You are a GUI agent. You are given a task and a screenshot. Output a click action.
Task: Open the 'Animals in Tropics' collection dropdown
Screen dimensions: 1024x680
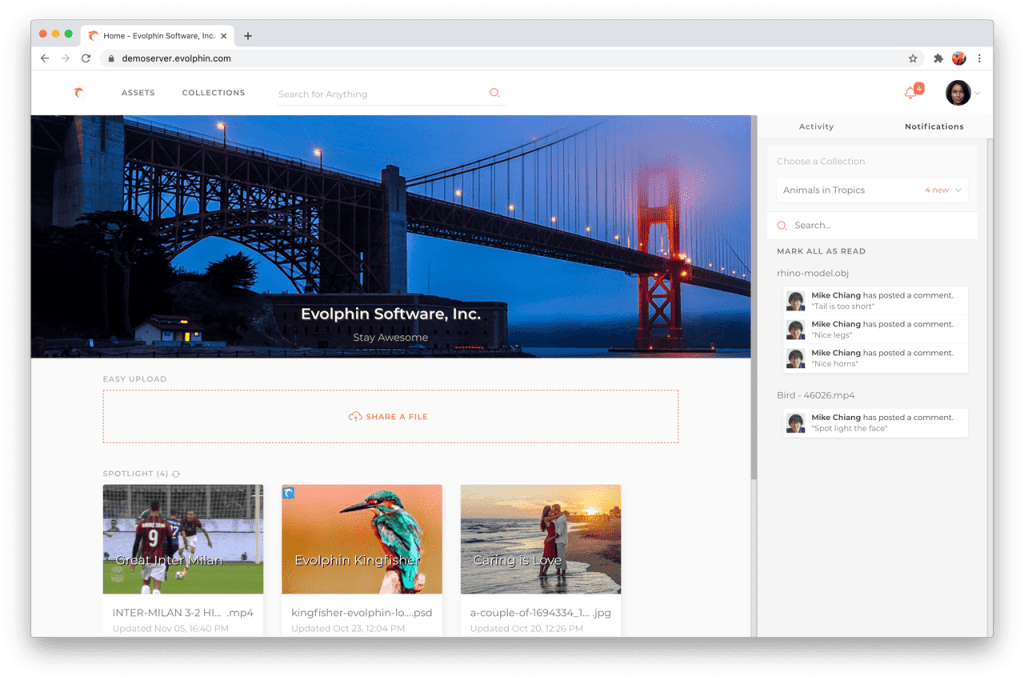pos(871,190)
